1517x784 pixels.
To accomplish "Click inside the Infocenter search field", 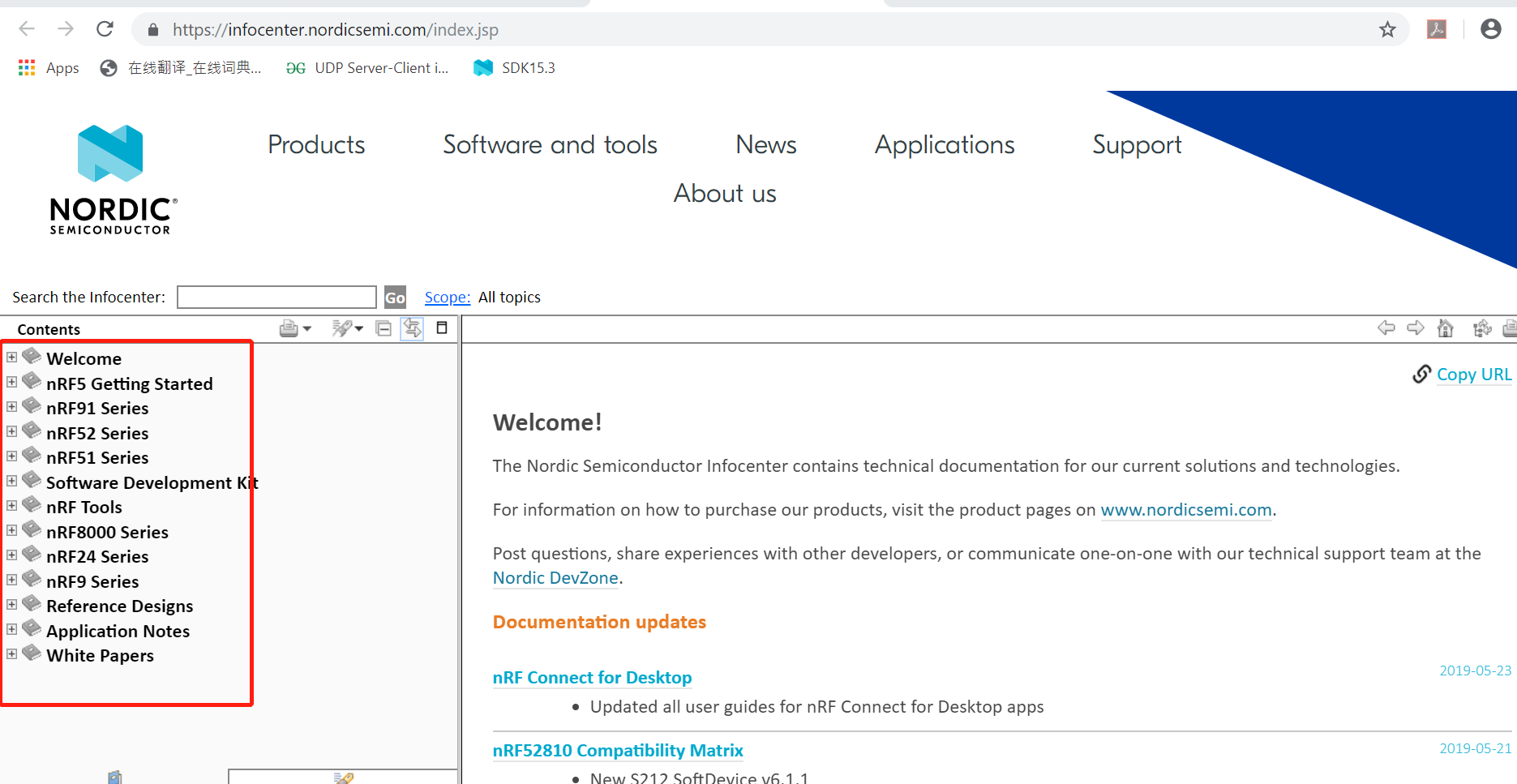I will [x=276, y=297].
